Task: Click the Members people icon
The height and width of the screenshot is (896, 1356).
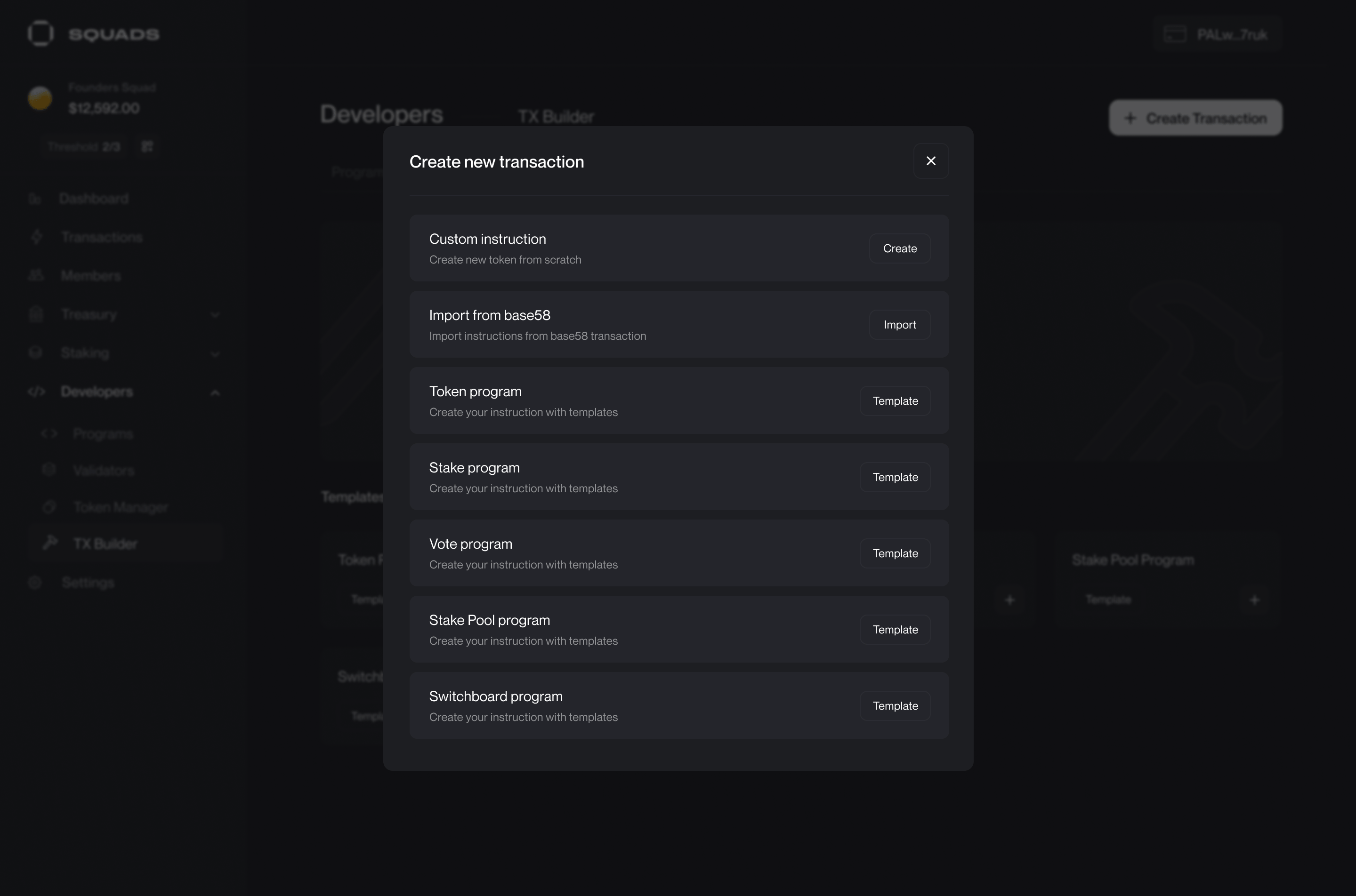Action: (36, 275)
